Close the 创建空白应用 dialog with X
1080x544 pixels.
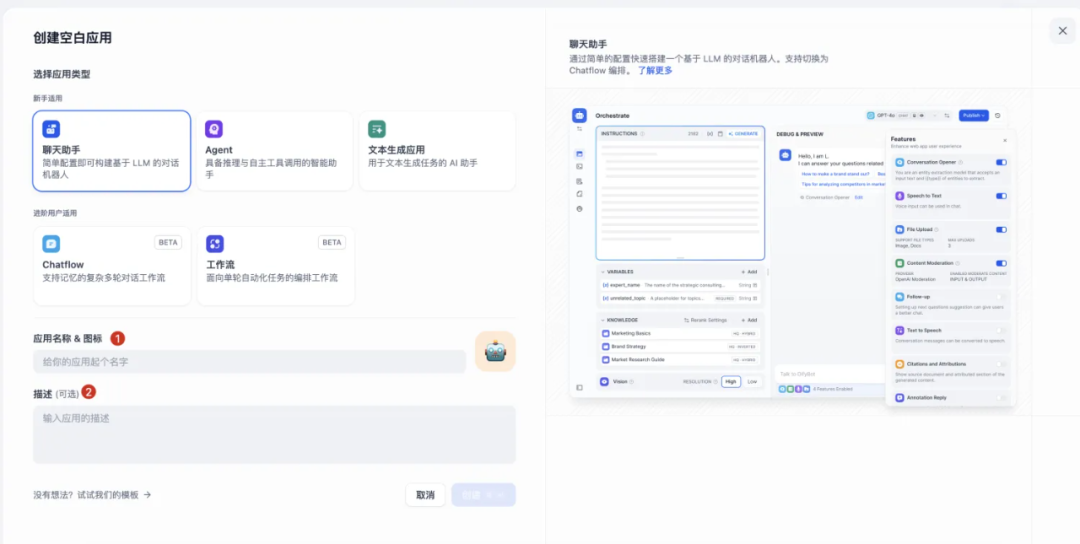coord(1062,31)
